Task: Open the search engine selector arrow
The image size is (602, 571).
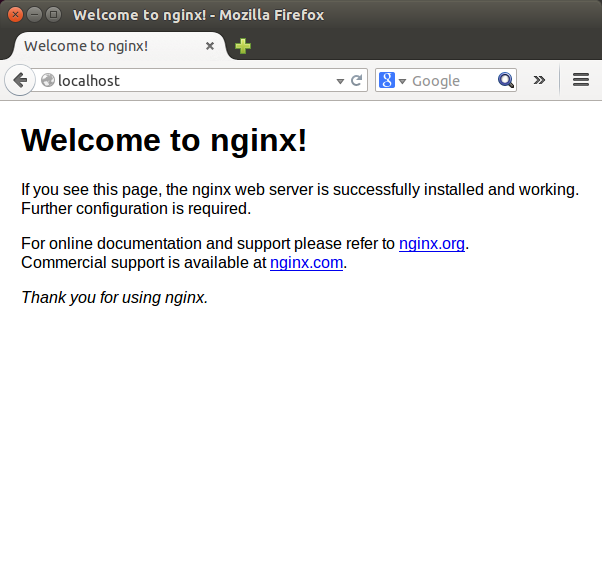Action: [x=402, y=81]
